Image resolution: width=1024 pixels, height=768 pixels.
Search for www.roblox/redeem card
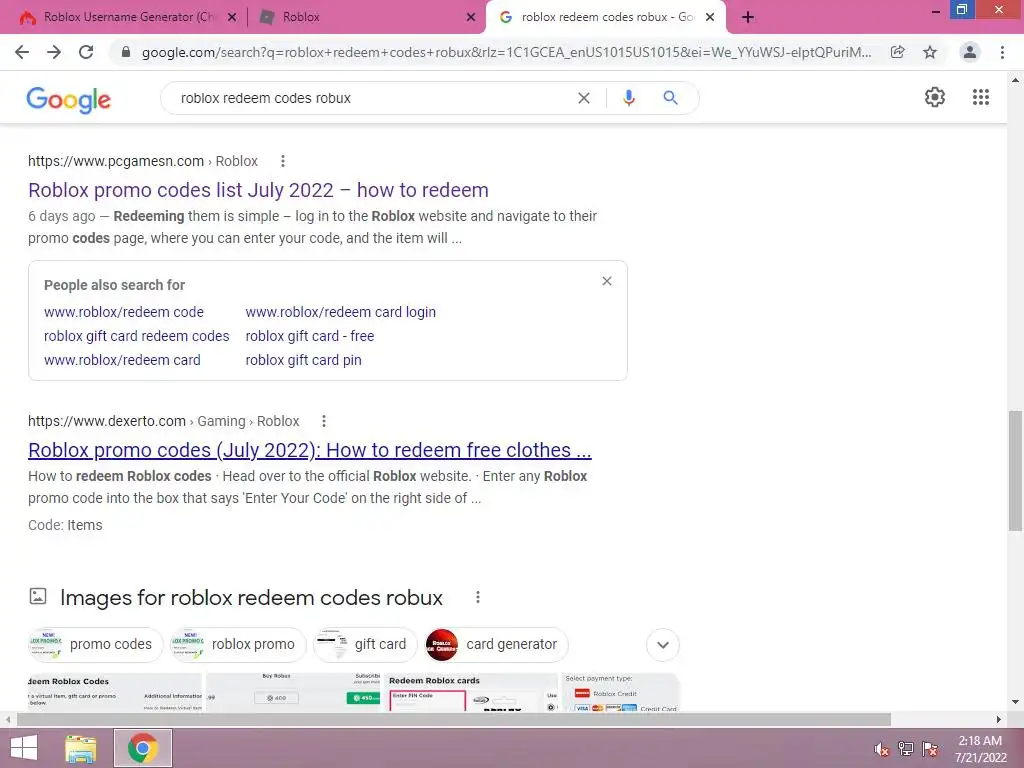click(x=122, y=360)
